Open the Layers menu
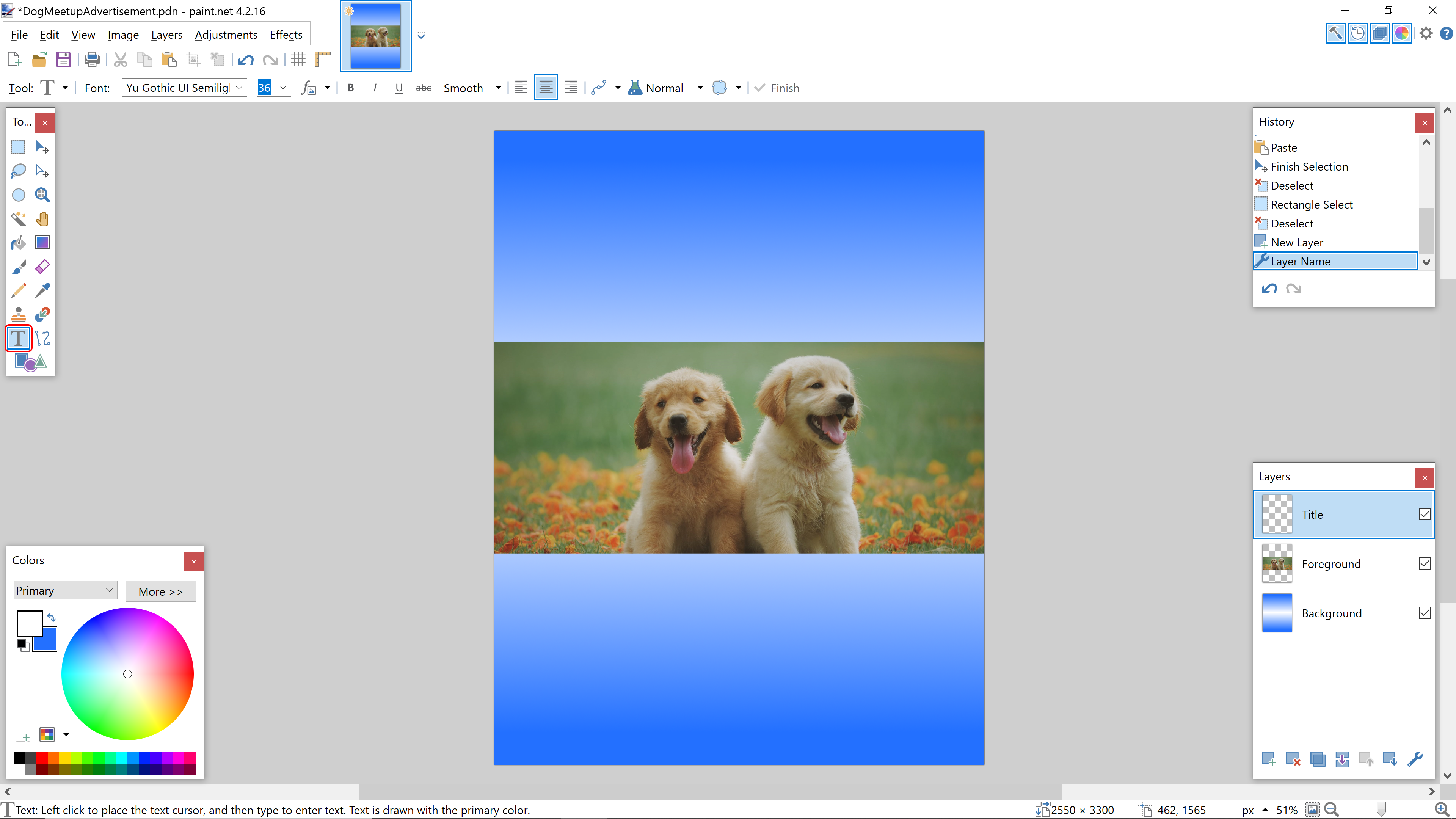 (167, 35)
